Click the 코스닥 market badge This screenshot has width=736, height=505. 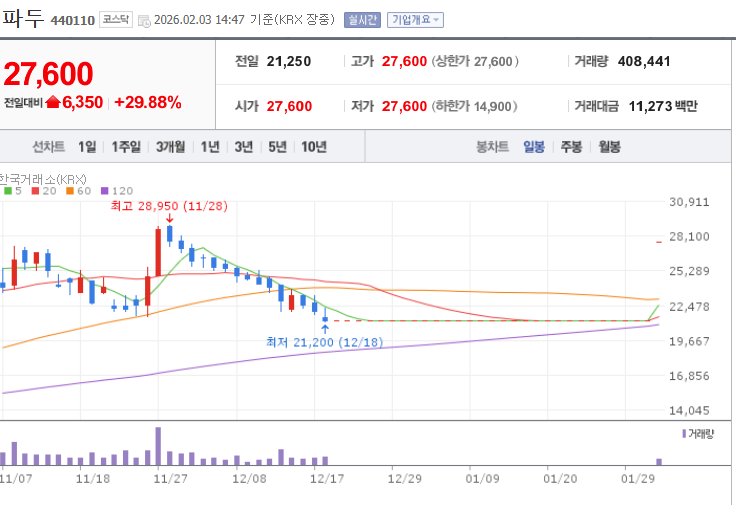(x=116, y=20)
